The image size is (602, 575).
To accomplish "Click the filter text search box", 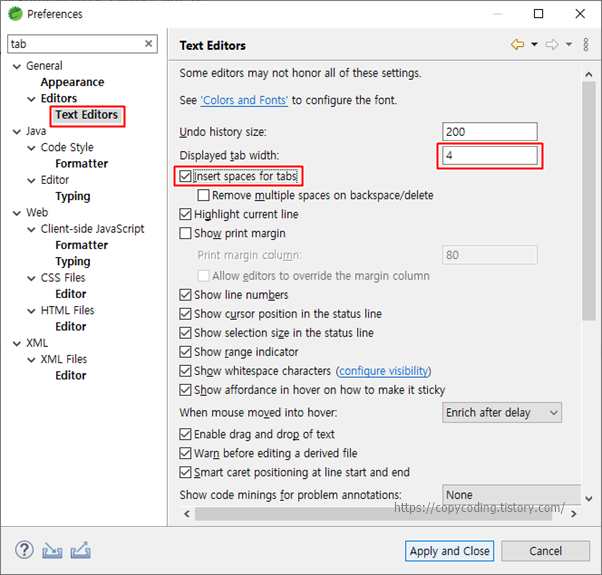I will 82,43.
